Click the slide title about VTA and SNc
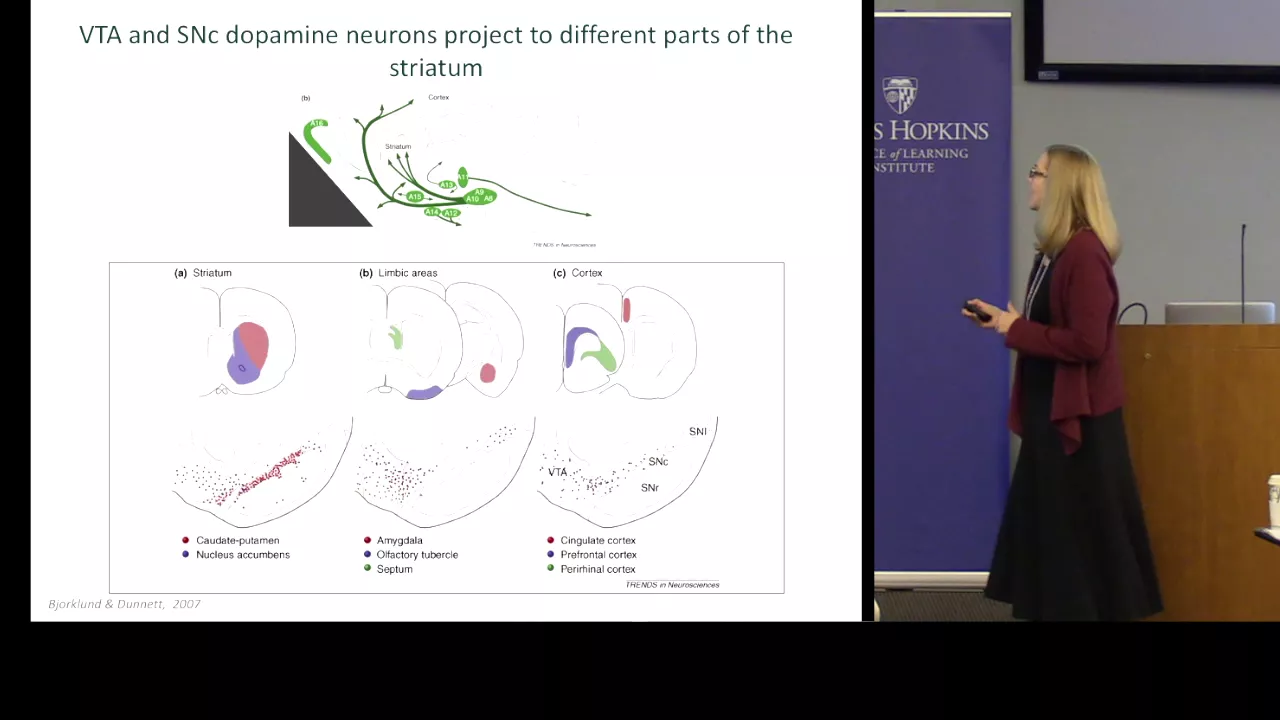Screen dimensions: 1280x720 pyautogui.click(x=436, y=51)
